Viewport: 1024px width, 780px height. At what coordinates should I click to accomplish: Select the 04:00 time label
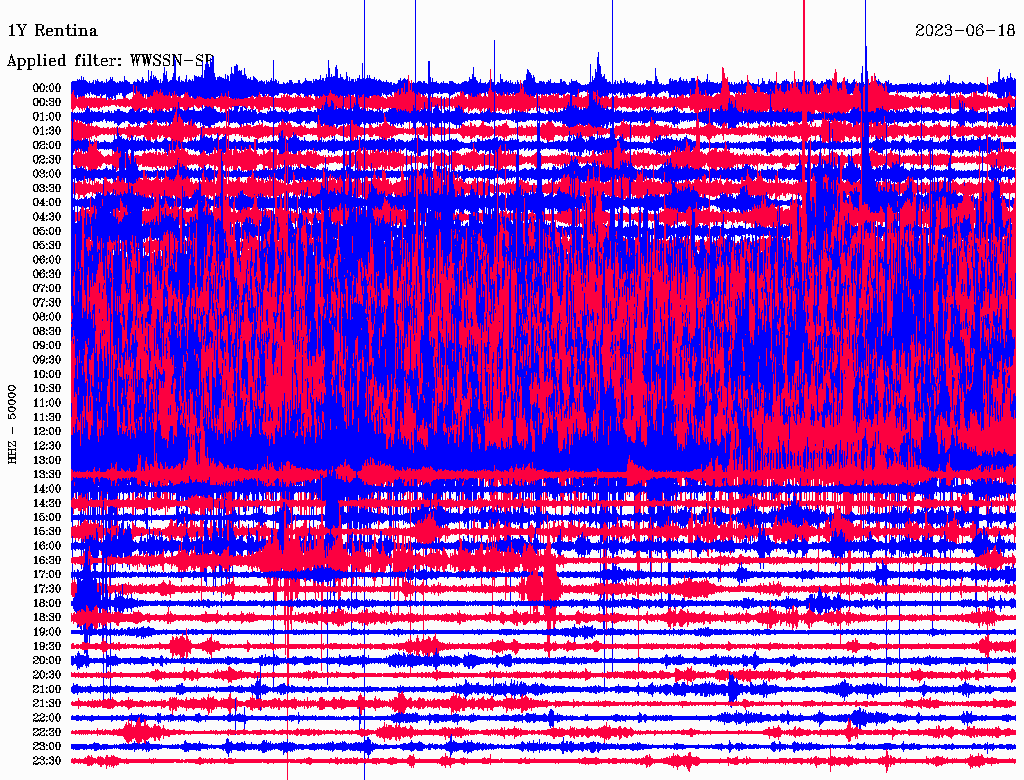tap(47, 203)
